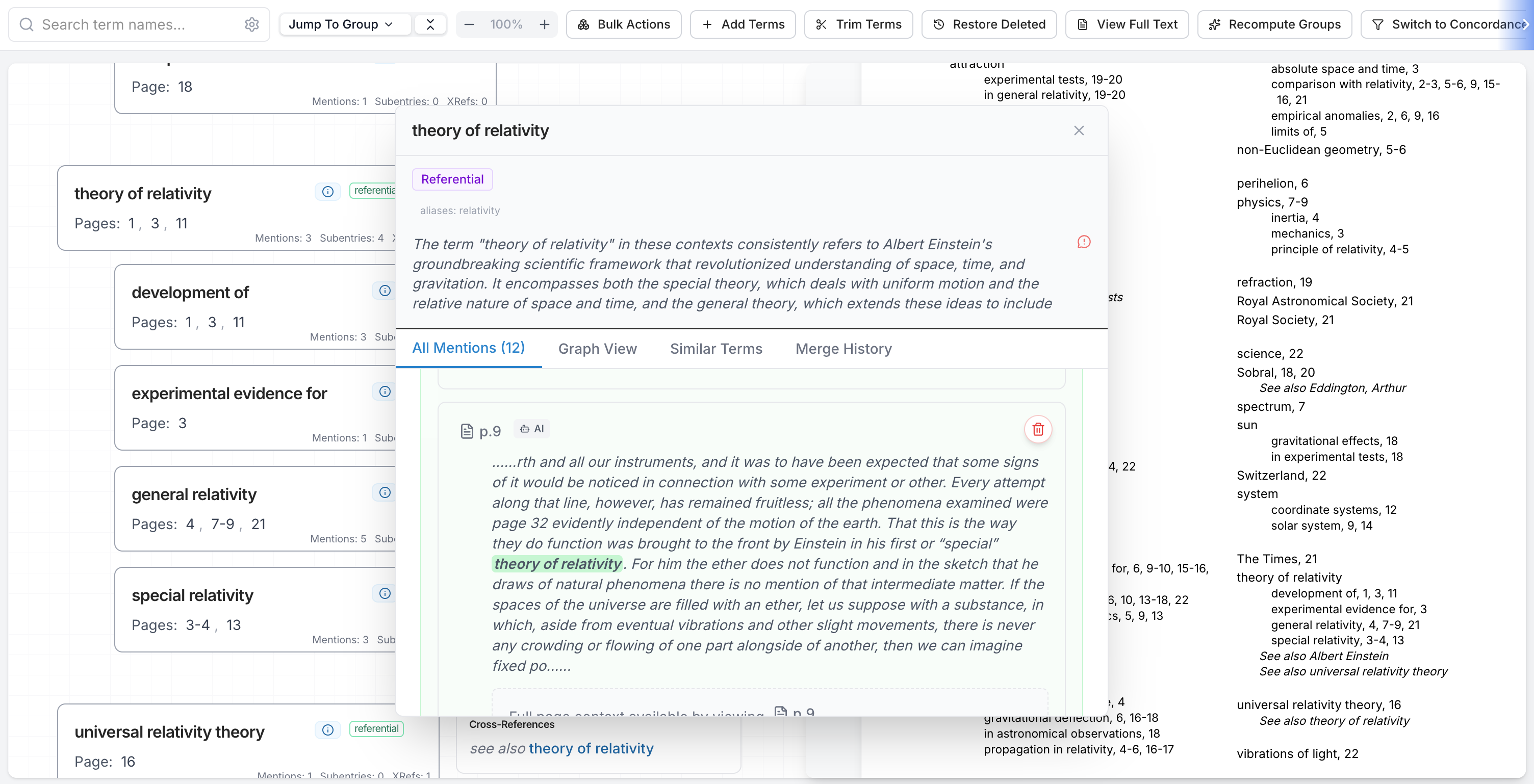This screenshot has height=784, width=1534.
Task: Open the Jump To Group dropdown
Action: pos(344,24)
